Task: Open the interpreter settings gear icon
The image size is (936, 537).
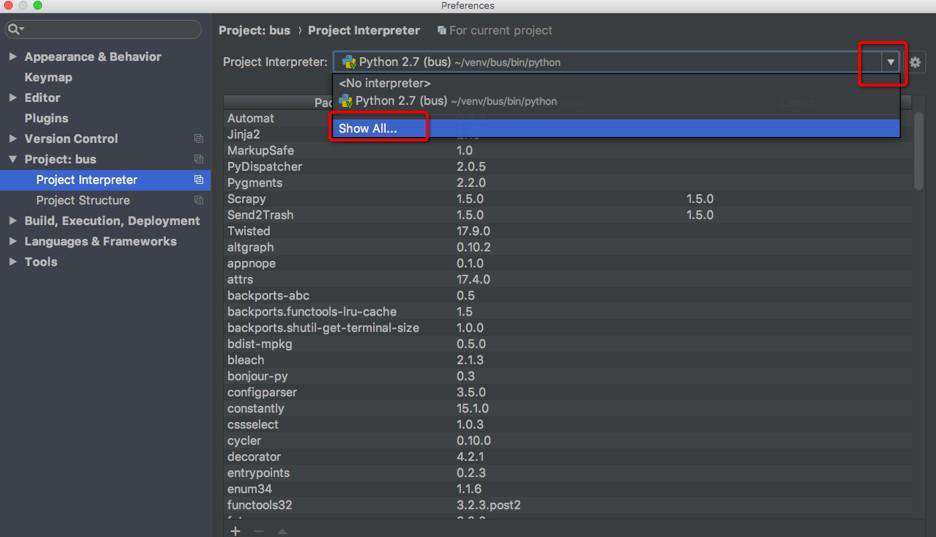Action: pos(915,62)
